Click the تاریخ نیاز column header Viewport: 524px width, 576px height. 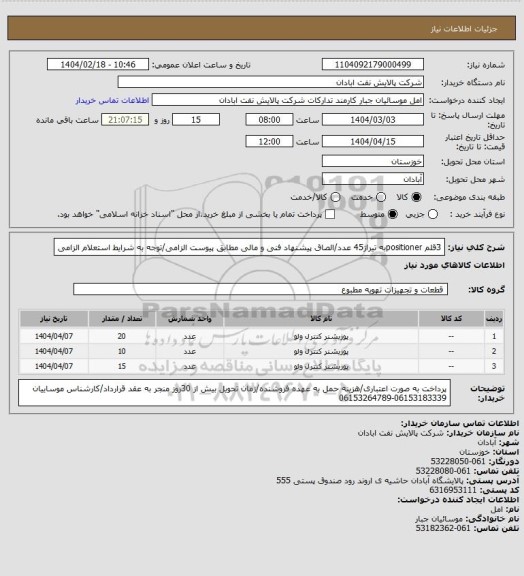tap(54, 318)
